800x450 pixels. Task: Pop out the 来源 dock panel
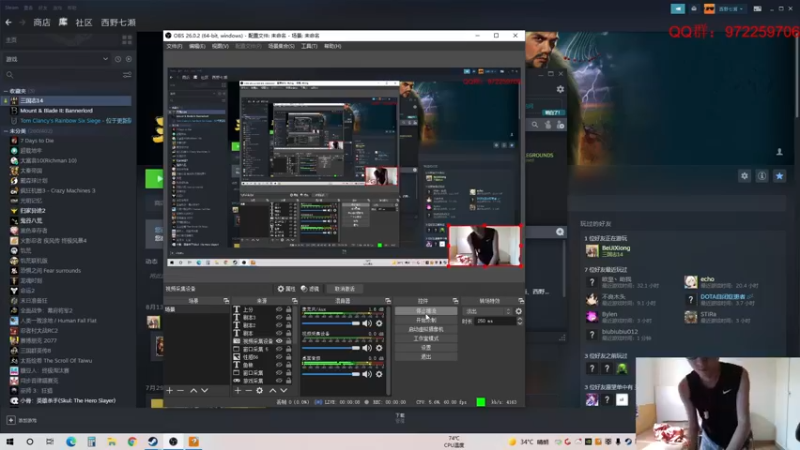[294, 301]
